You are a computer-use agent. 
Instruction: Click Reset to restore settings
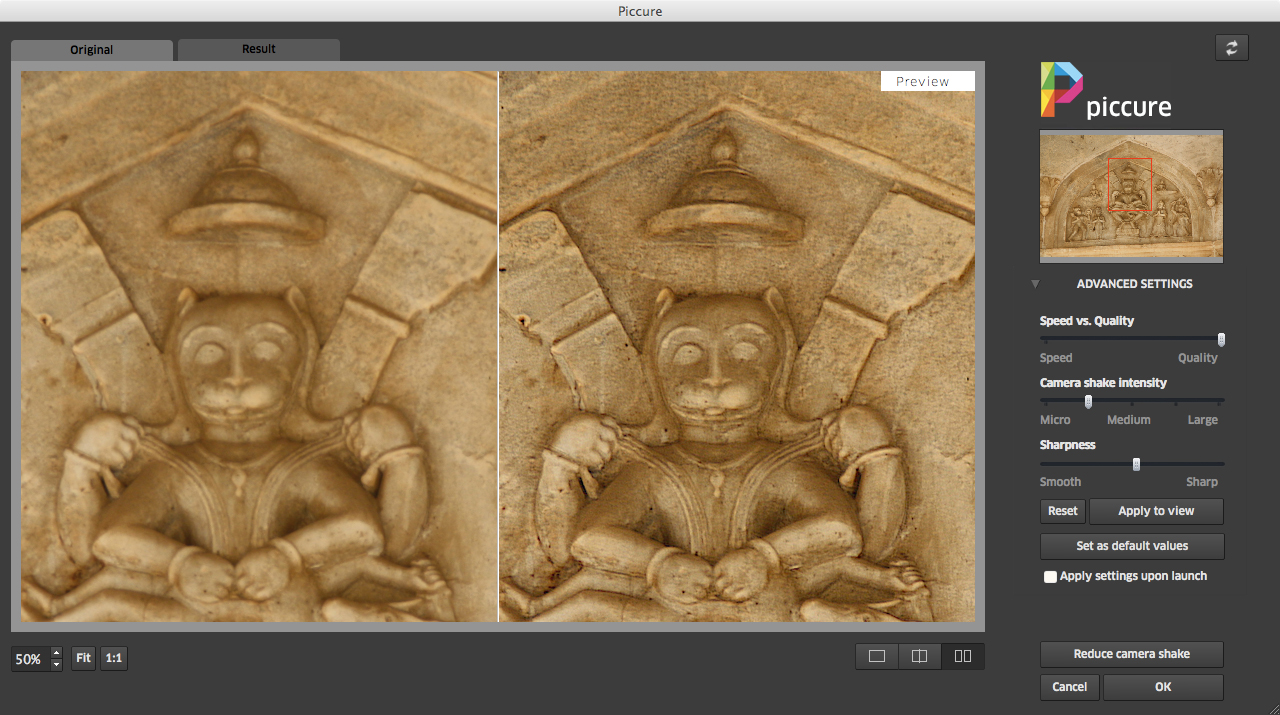click(x=1062, y=511)
